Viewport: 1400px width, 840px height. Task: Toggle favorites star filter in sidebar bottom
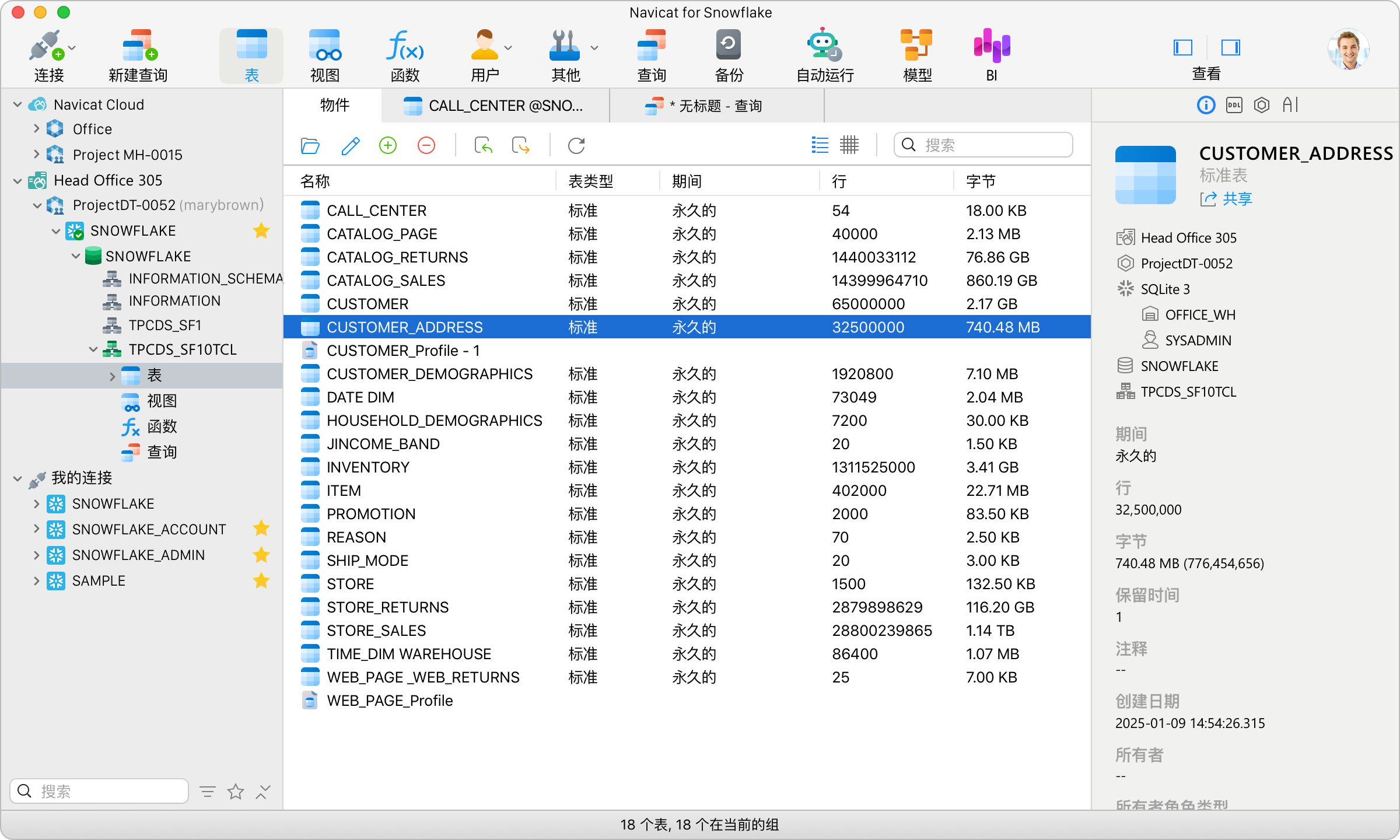[236, 792]
